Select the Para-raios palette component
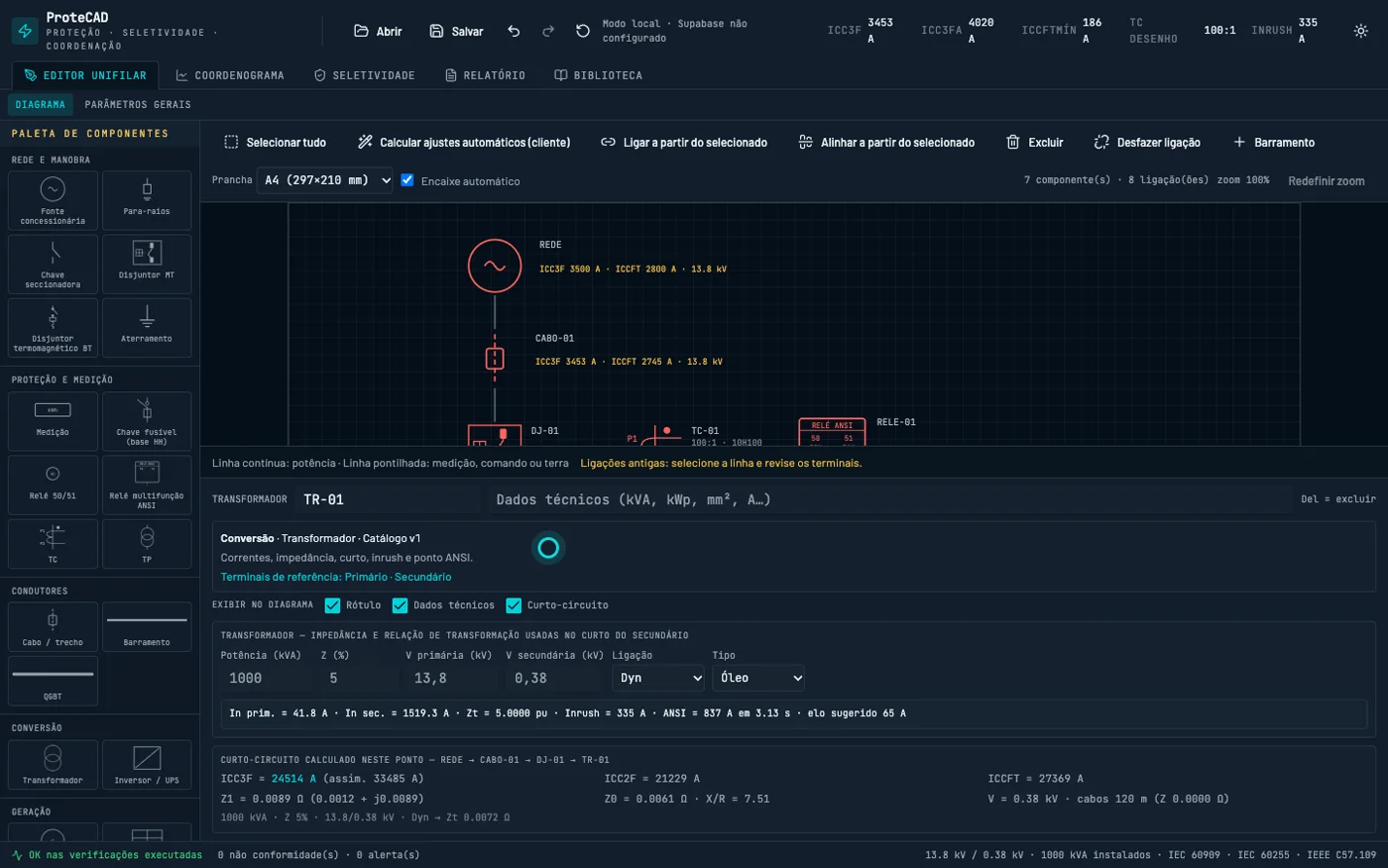This screenshot has width=1388, height=868. pos(147,200)
